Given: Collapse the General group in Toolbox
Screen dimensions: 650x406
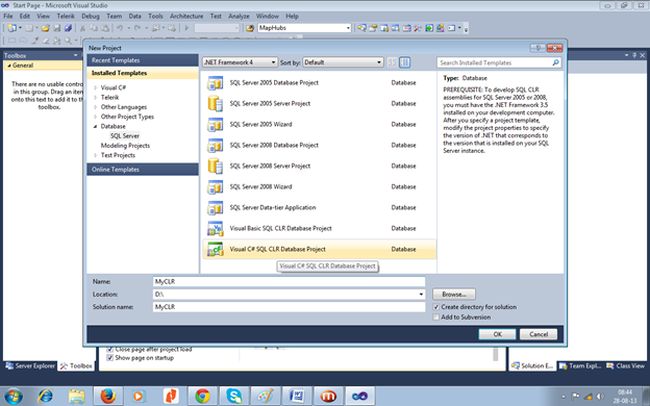Looking at the screenshot, I should (10, 66).
